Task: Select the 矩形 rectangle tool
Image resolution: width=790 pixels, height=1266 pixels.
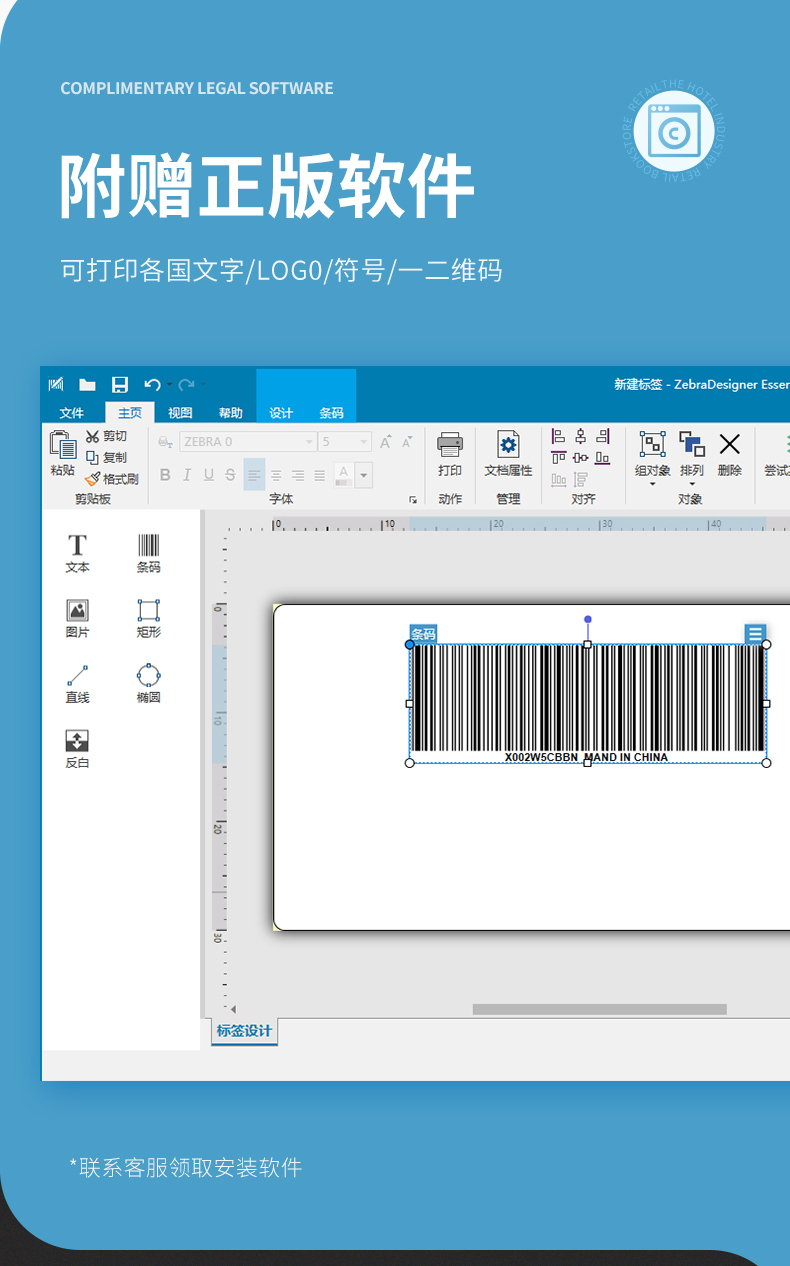Action: click(148, 619)
